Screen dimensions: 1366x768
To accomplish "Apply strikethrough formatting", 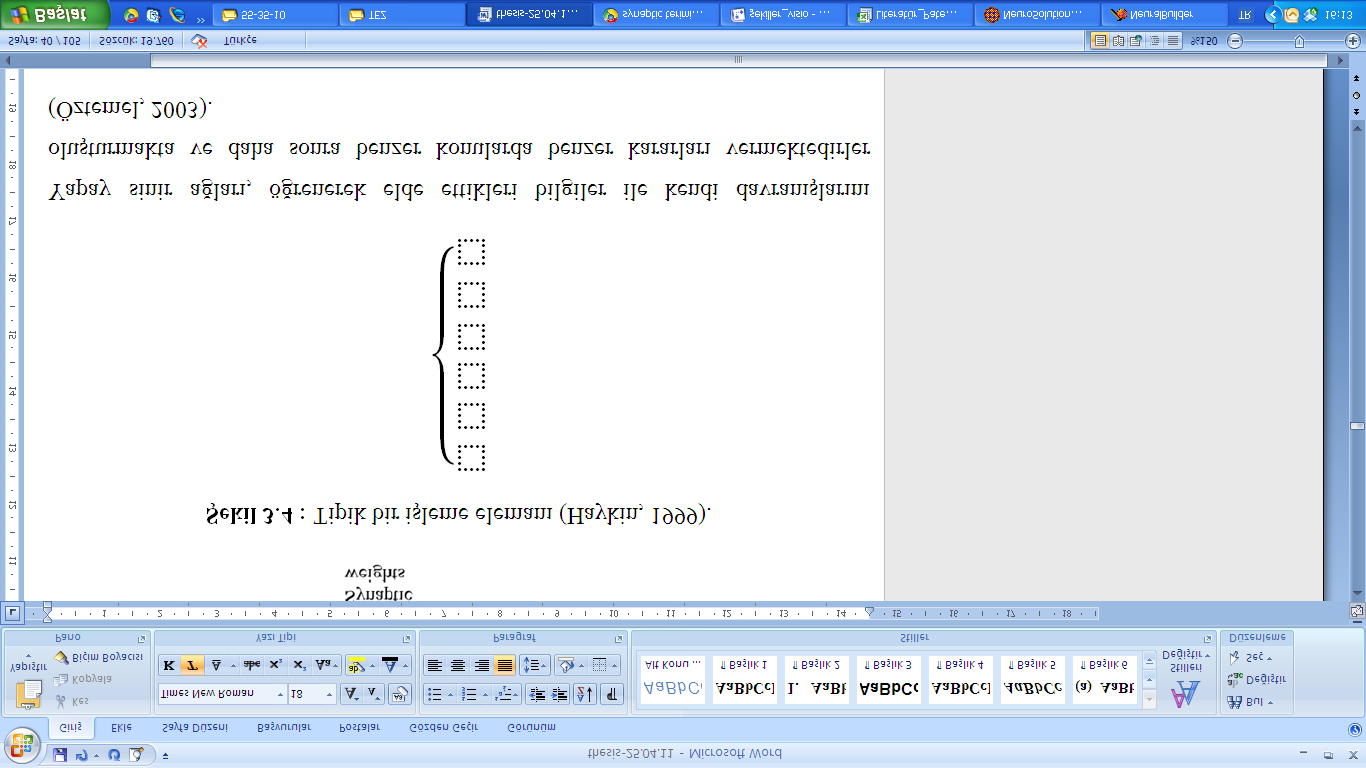I will [x=251, y=665].
